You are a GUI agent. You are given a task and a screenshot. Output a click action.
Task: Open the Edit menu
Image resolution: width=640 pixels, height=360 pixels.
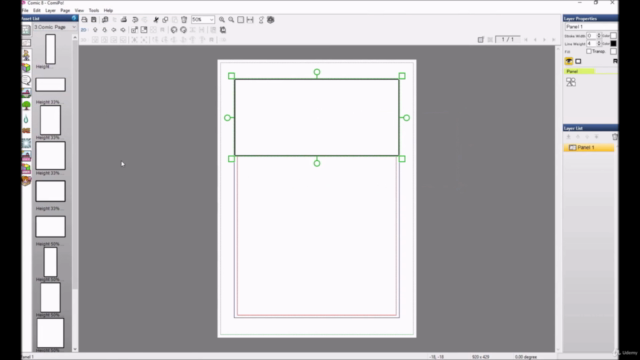[x=37, y=10]
